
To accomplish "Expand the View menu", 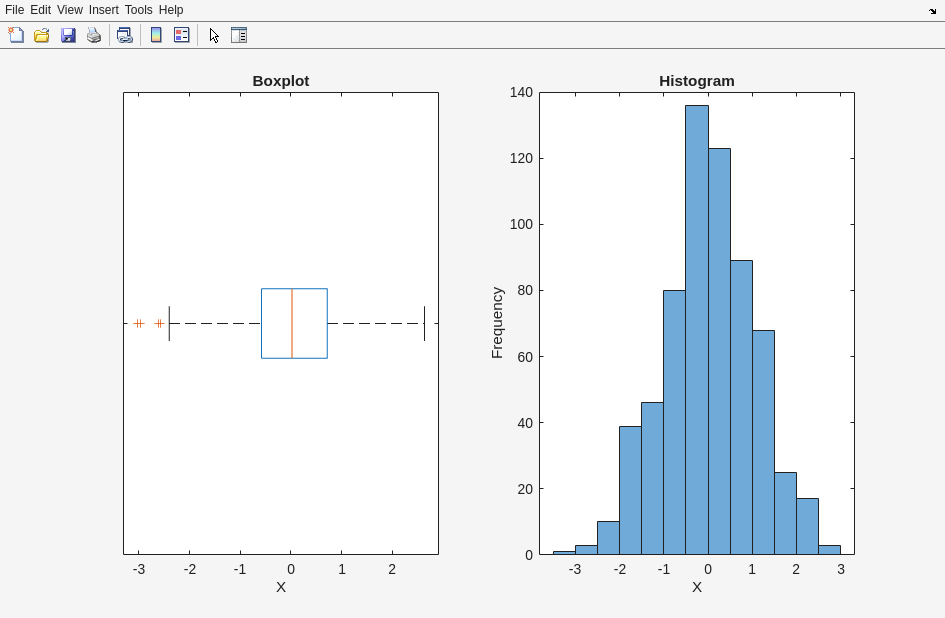I will coord(69,10).
